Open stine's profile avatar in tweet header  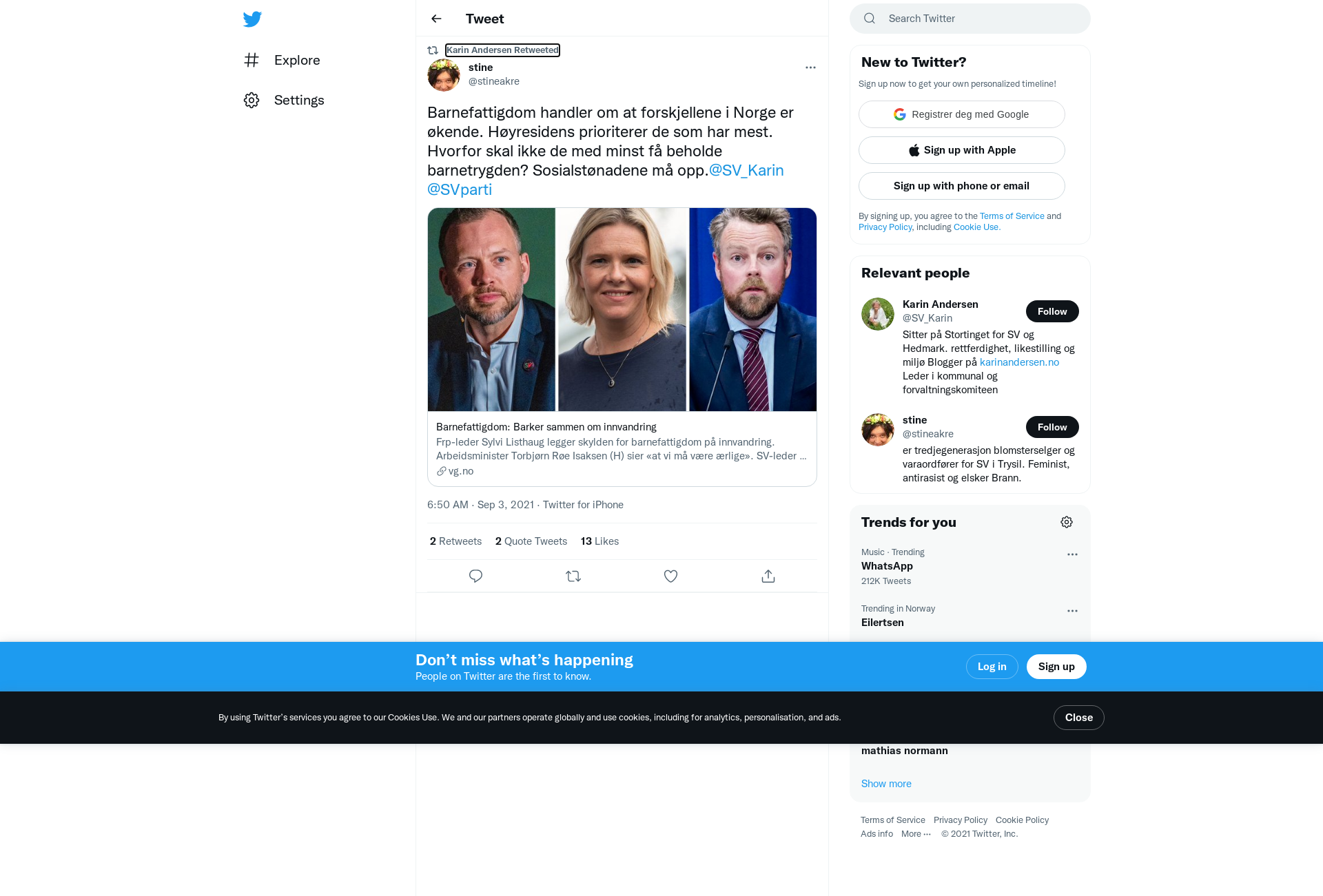(x=444, y=75)
